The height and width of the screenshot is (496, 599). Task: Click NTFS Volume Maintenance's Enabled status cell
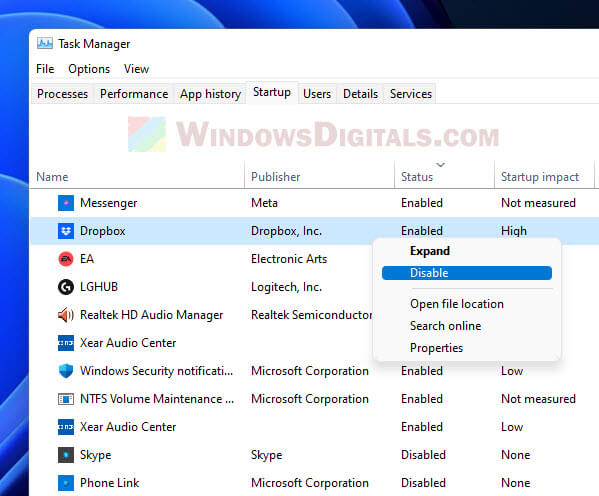(422, 399)
